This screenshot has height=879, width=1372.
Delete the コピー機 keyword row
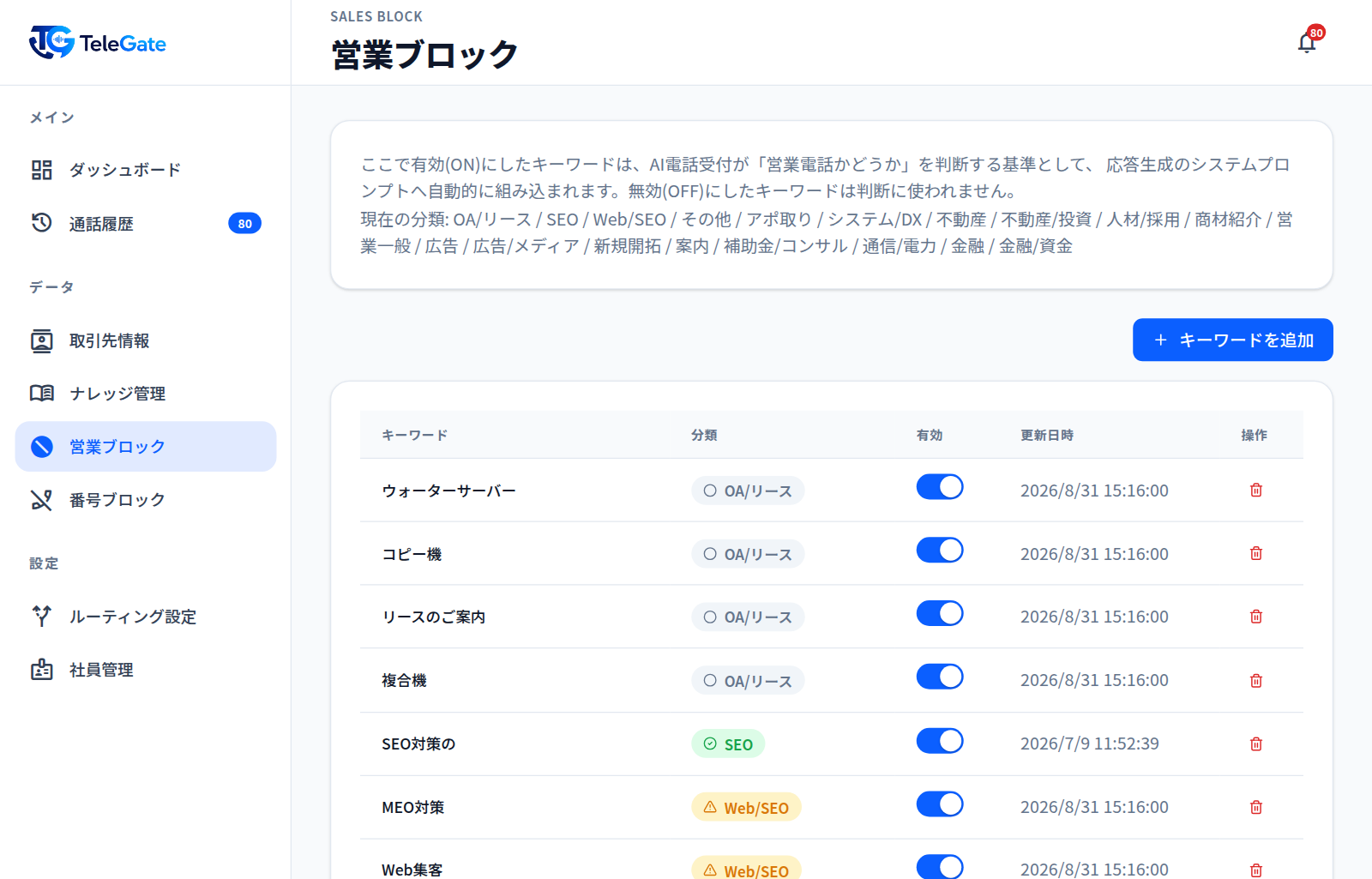[x=1256, y=553]
